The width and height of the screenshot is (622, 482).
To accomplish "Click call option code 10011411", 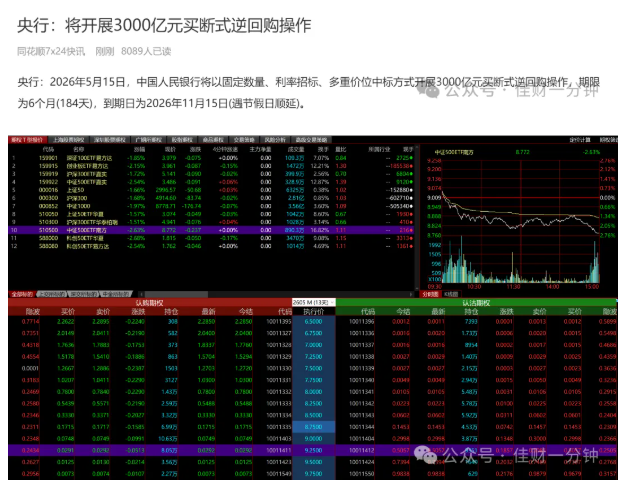I will [x=278, y=450].
